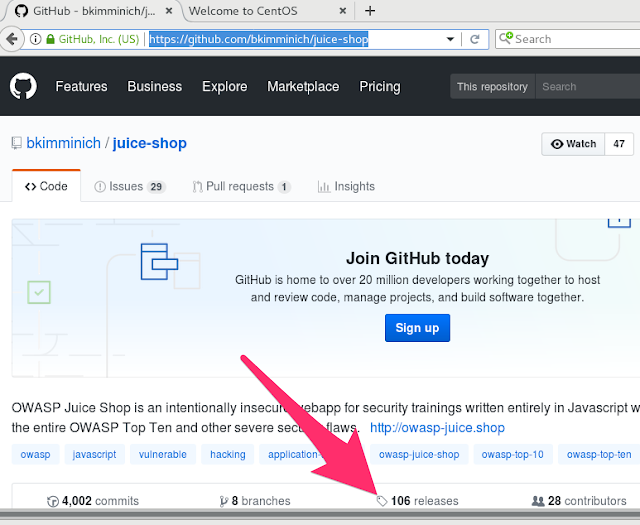Click Pricing in the GitHub header

(x=380, y=87)
